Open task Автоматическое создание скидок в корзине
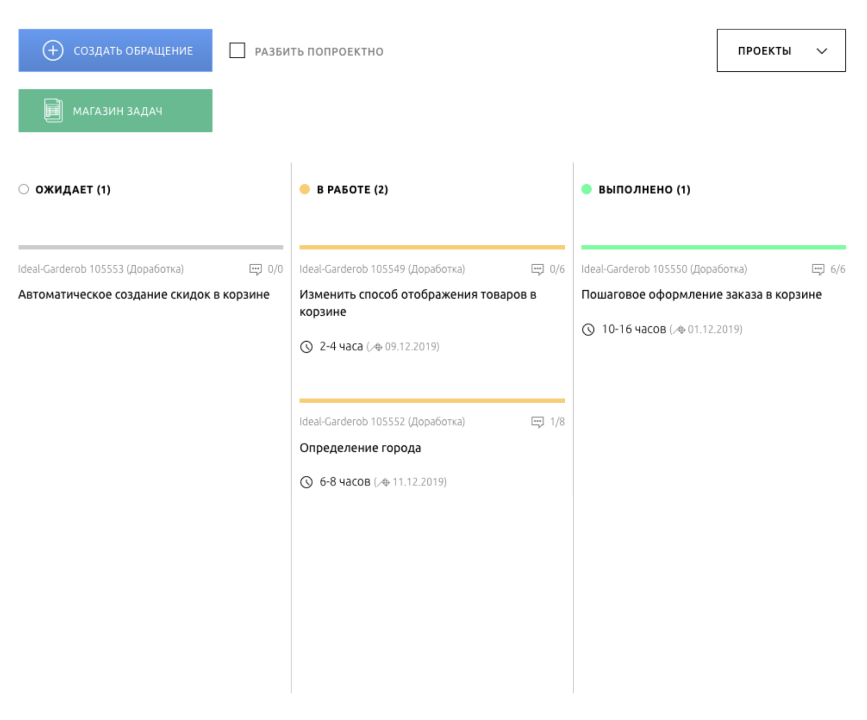The height and width of the screenshot is (720, 867). point(144,294)
